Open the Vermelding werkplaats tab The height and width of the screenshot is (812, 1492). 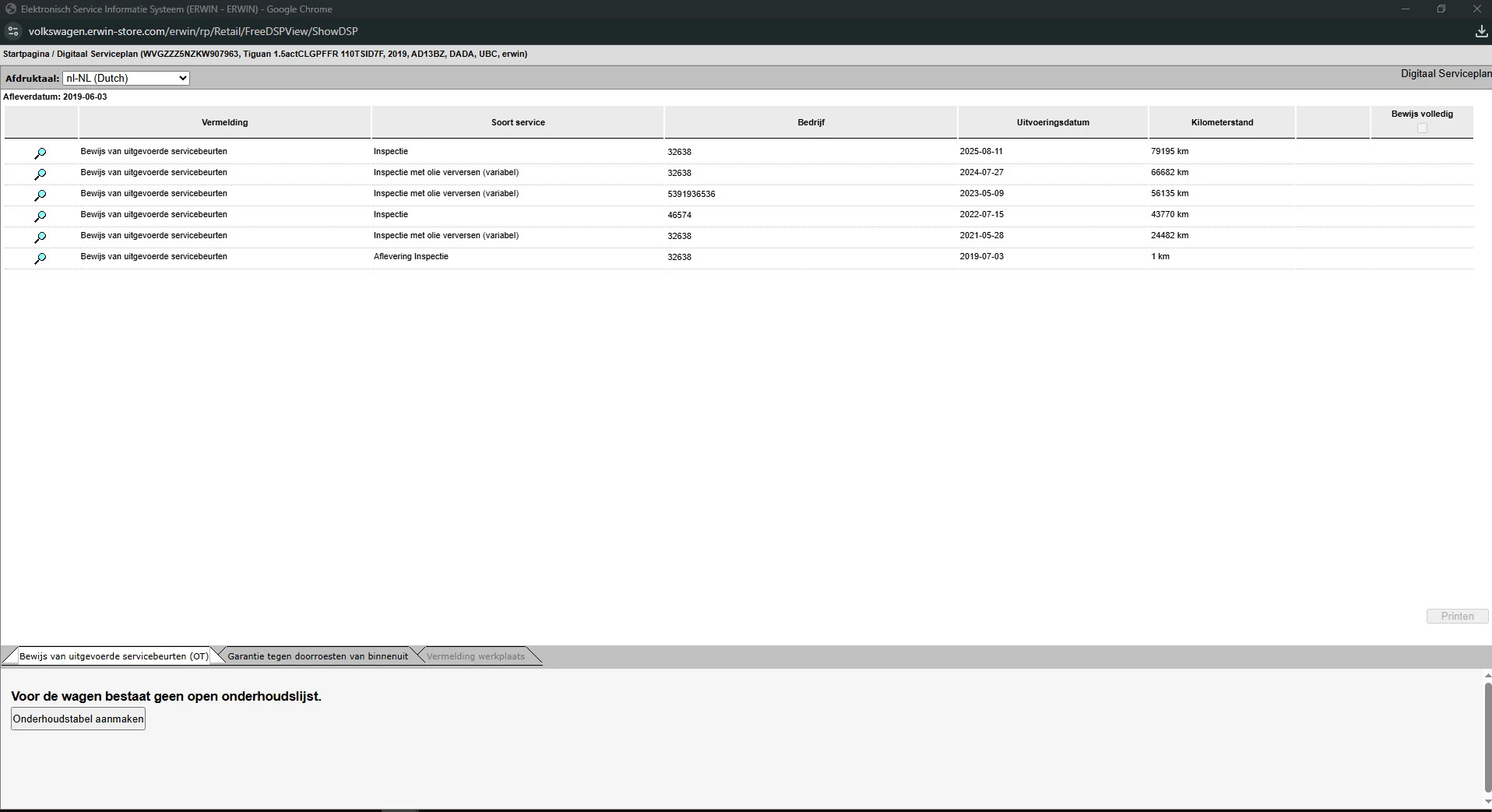[x=475, y=656]
